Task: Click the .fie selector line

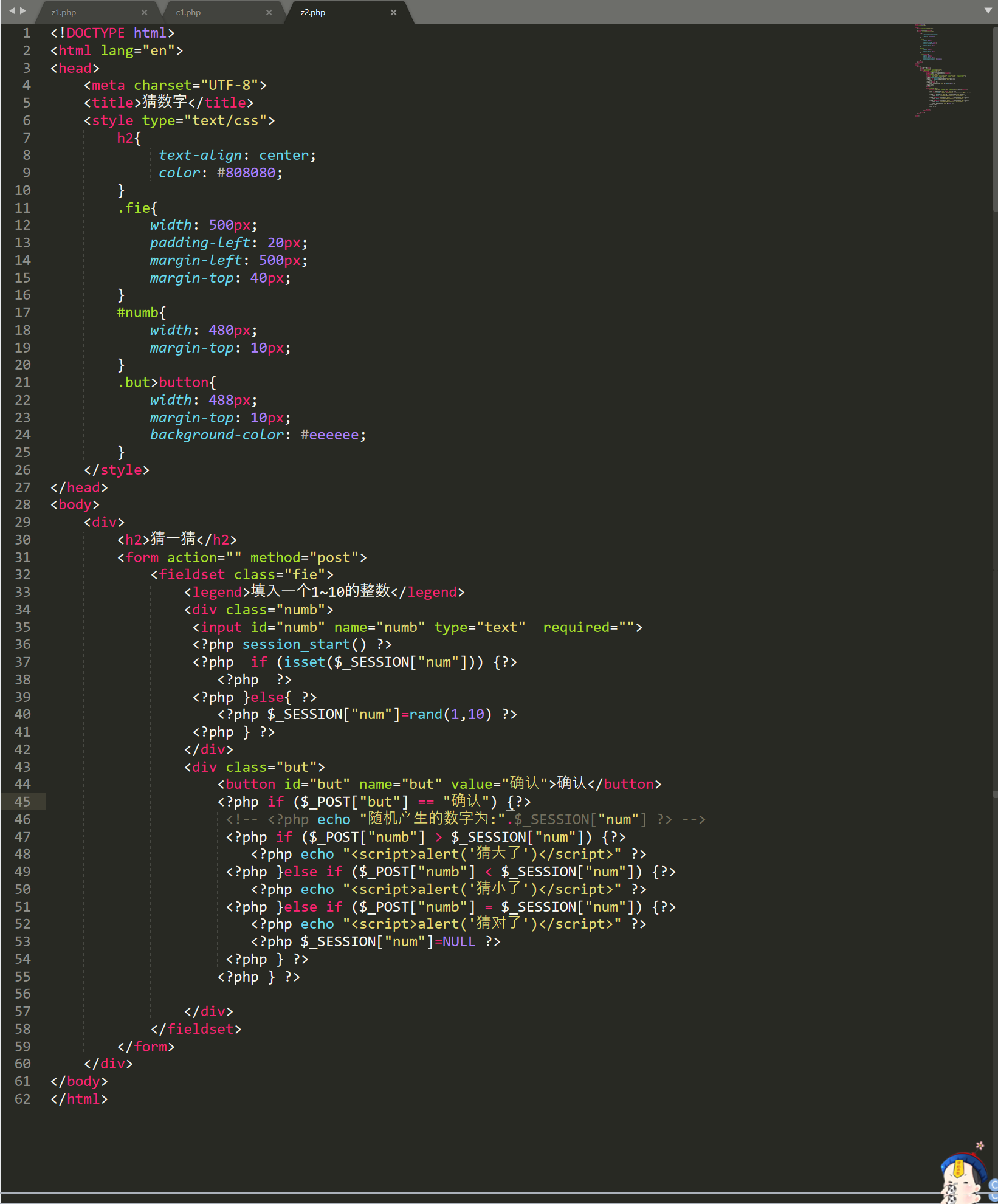Action: pos(137,208)
